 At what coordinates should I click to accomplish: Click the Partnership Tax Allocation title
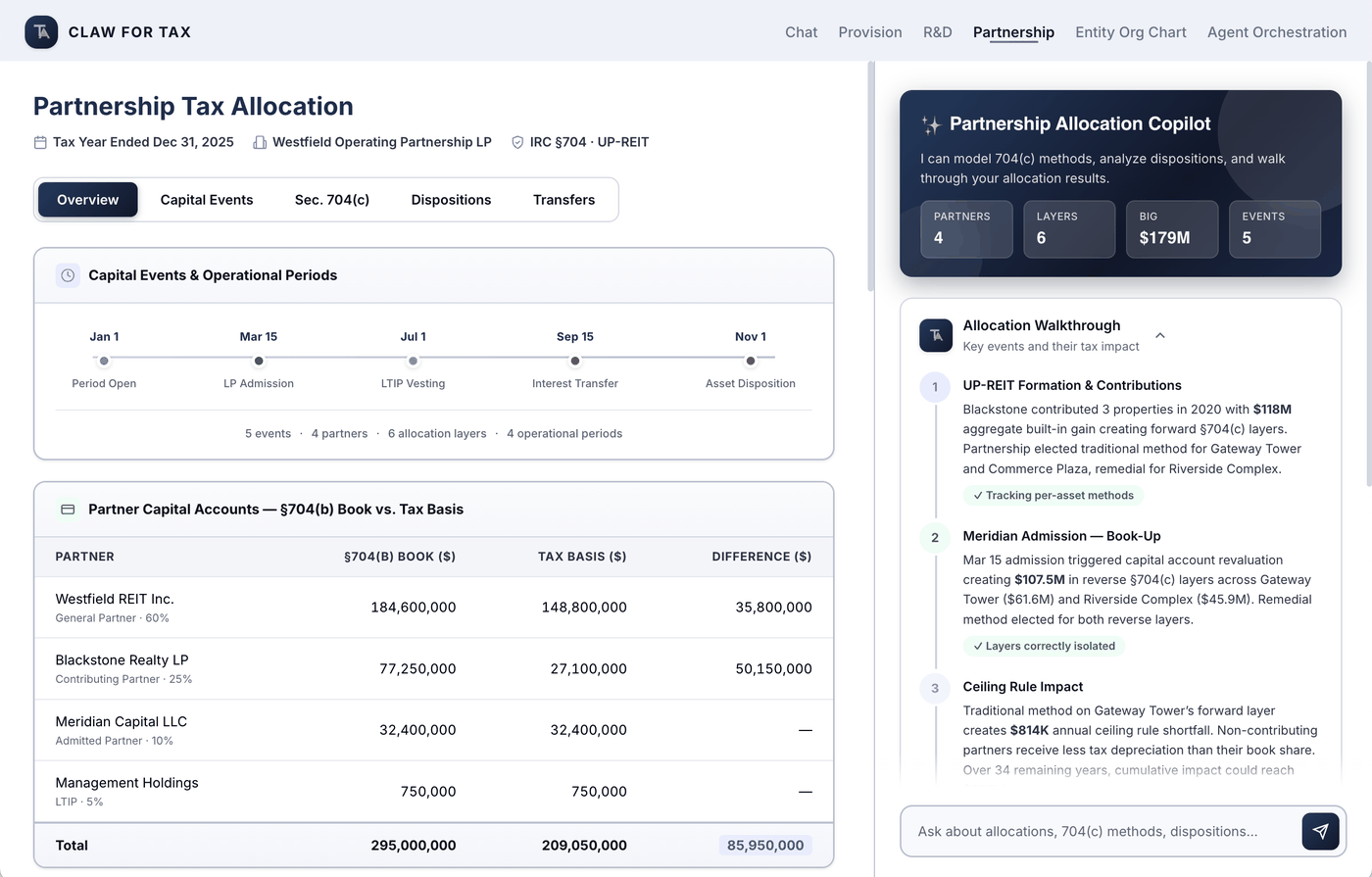pos(193,107)
